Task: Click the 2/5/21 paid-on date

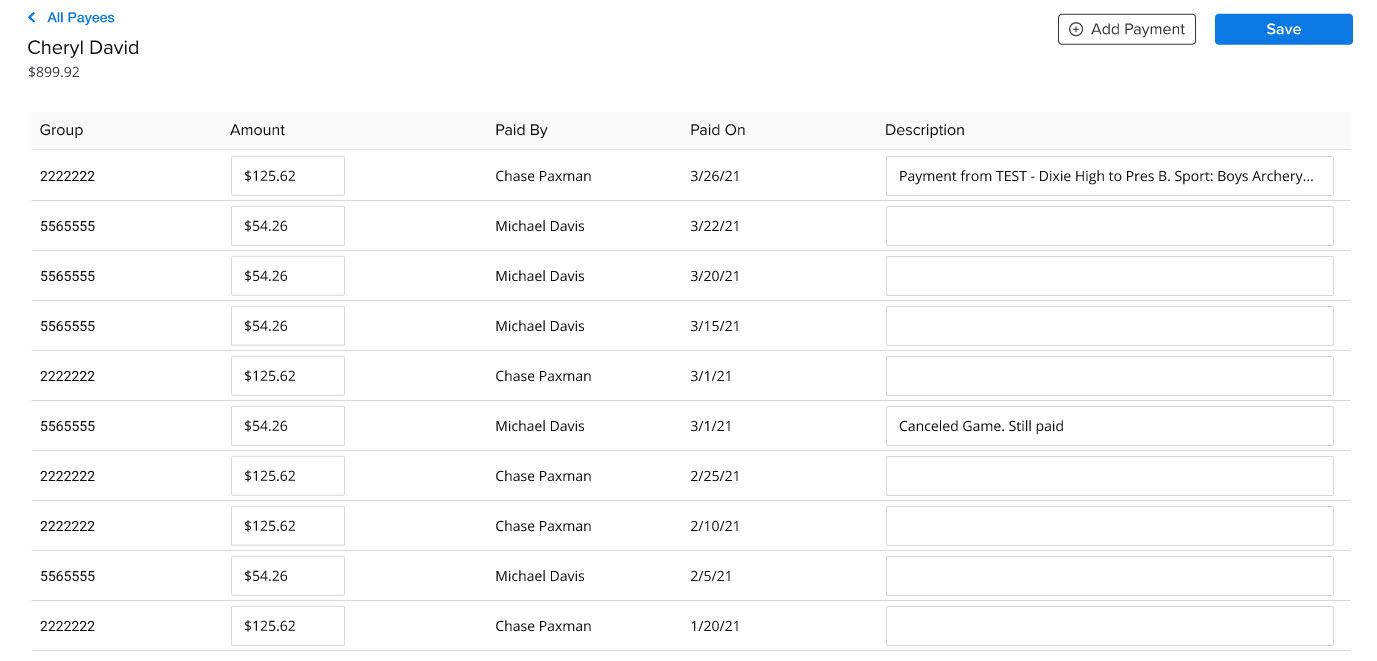Action: click(x=711, y=576)
